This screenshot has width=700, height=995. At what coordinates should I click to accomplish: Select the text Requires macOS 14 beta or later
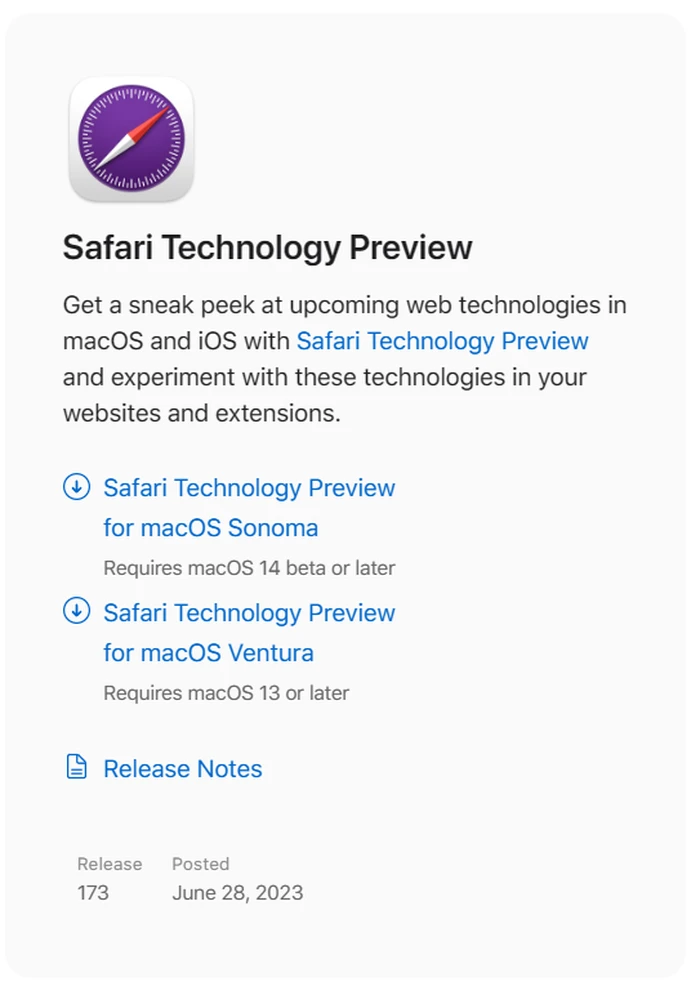click(249, 567)
